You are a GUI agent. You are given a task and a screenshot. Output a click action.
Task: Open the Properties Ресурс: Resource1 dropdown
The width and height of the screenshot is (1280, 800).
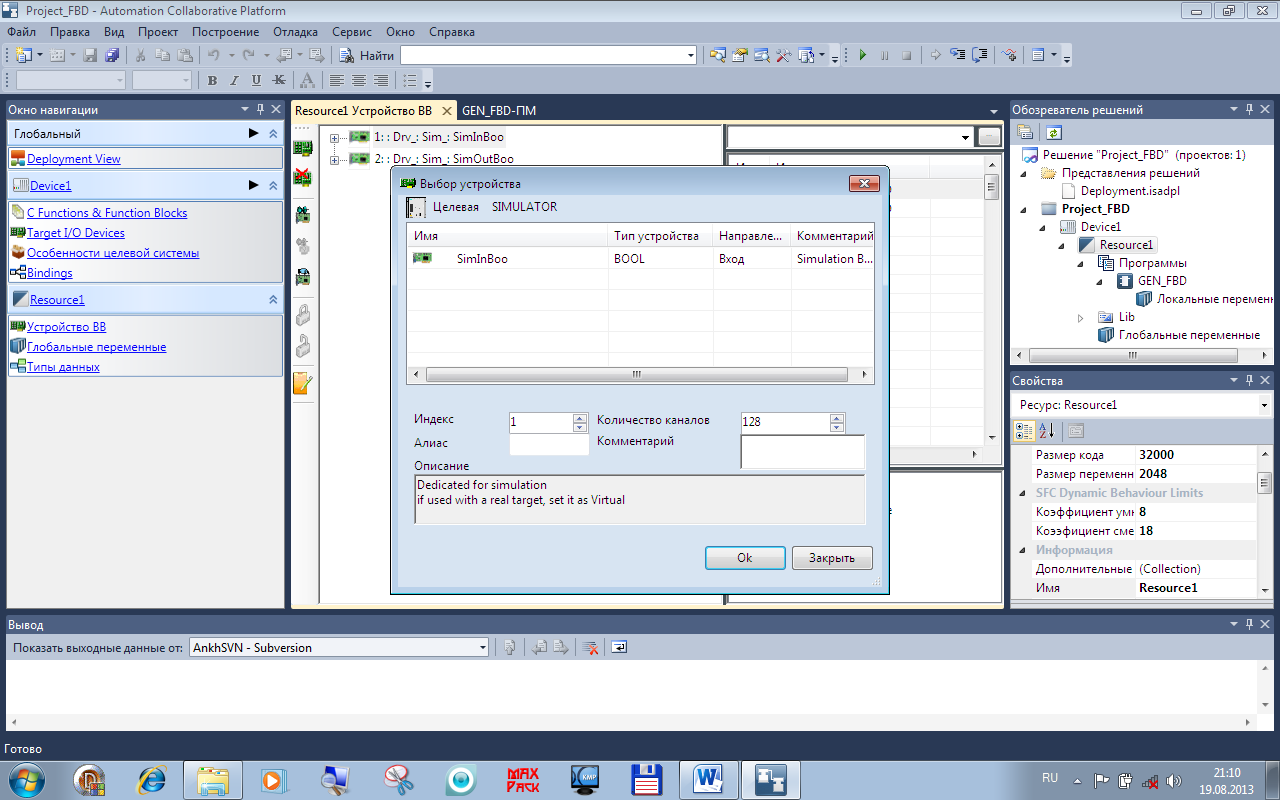[1264, 405]
